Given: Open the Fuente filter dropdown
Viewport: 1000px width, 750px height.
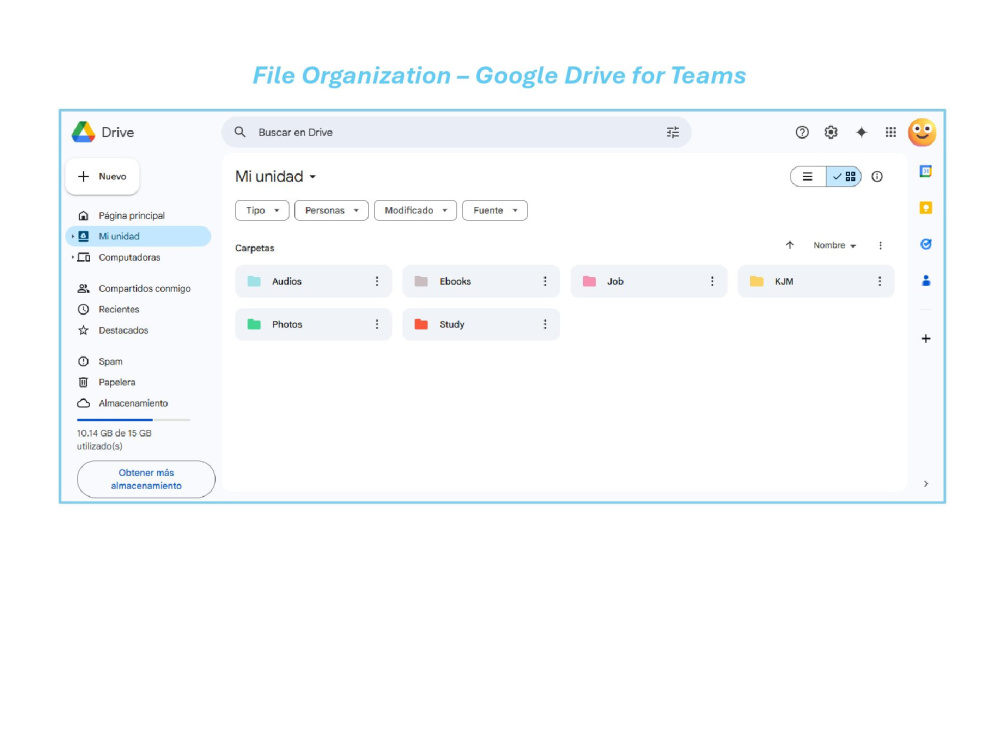Looking at the screenshot, I should 495,210.
